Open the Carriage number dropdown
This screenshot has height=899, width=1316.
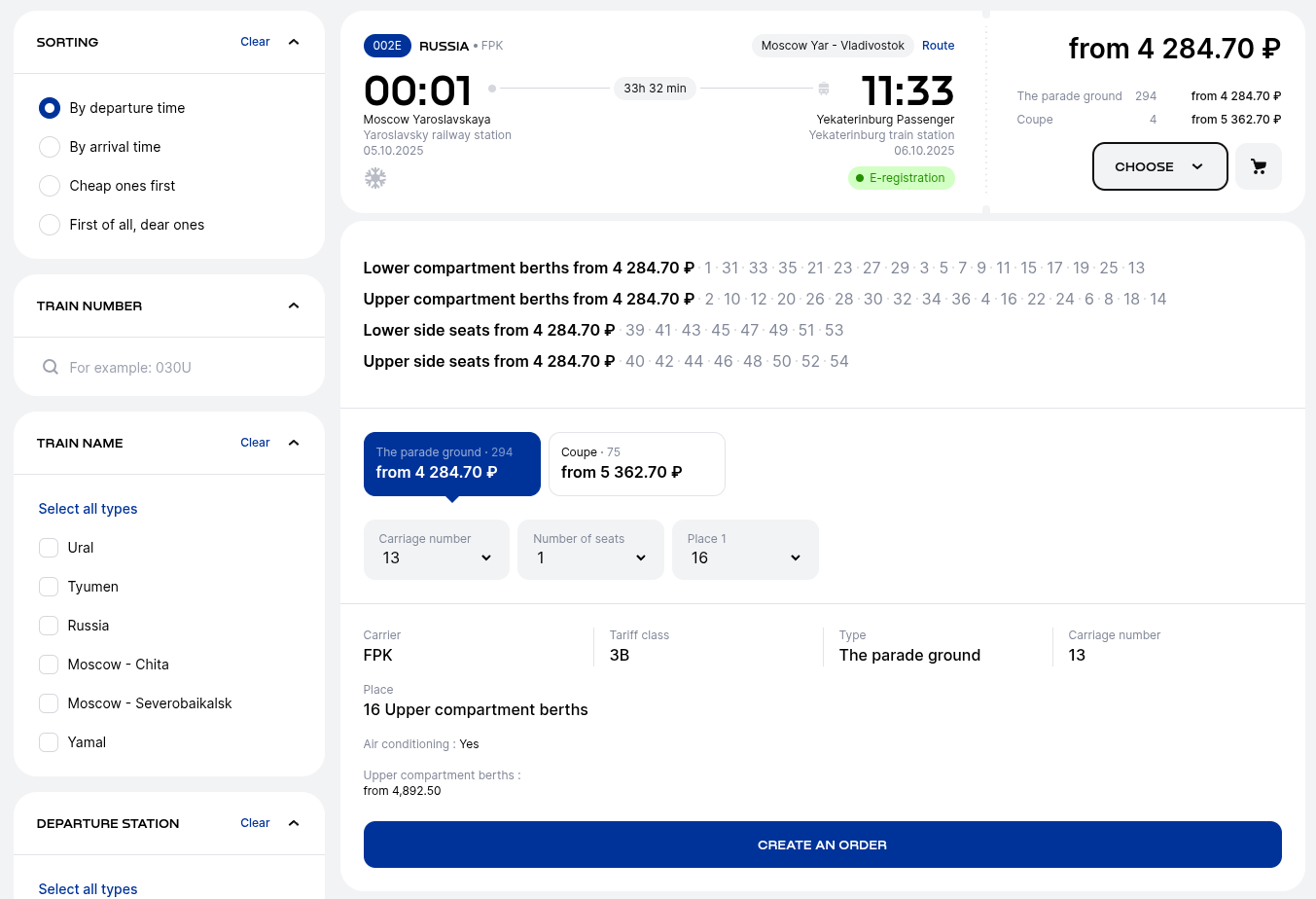[x=436, y=550]
